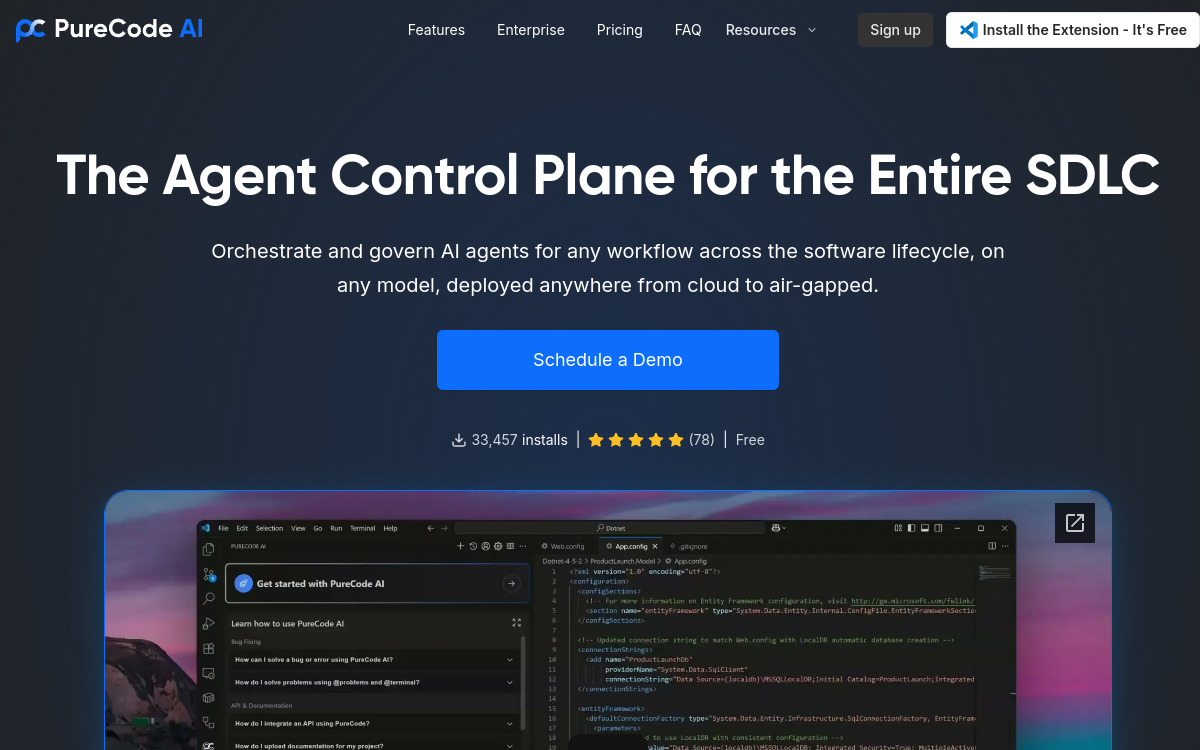1200x750 pixels.
Task: Select Search magnifier in VS Code activity bar
Action: click(x=209, y=599)
